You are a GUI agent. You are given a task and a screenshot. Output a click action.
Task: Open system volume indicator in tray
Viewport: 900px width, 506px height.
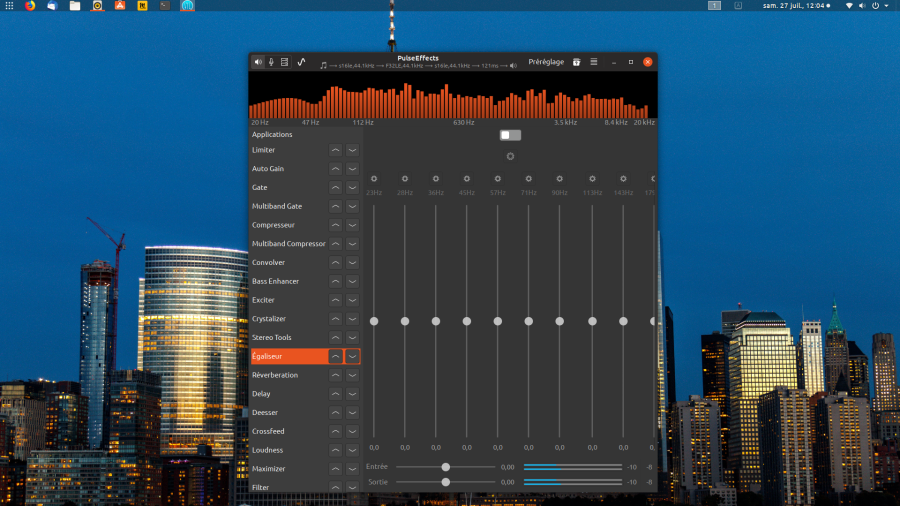pyautogui.click(x=862, y=6)
